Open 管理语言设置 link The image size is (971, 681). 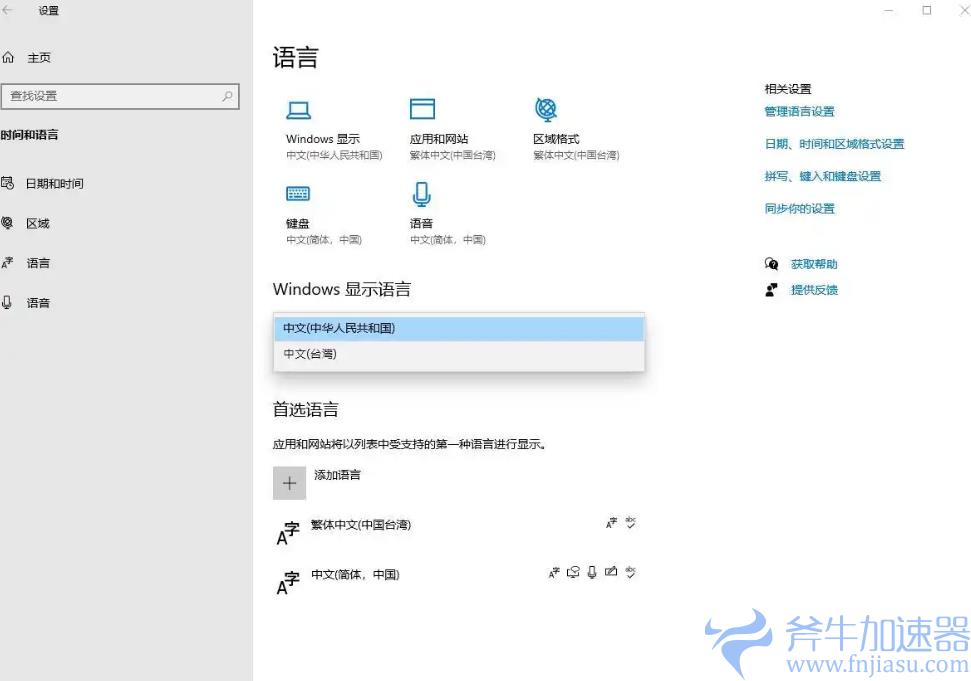click(x=799, y=112)
